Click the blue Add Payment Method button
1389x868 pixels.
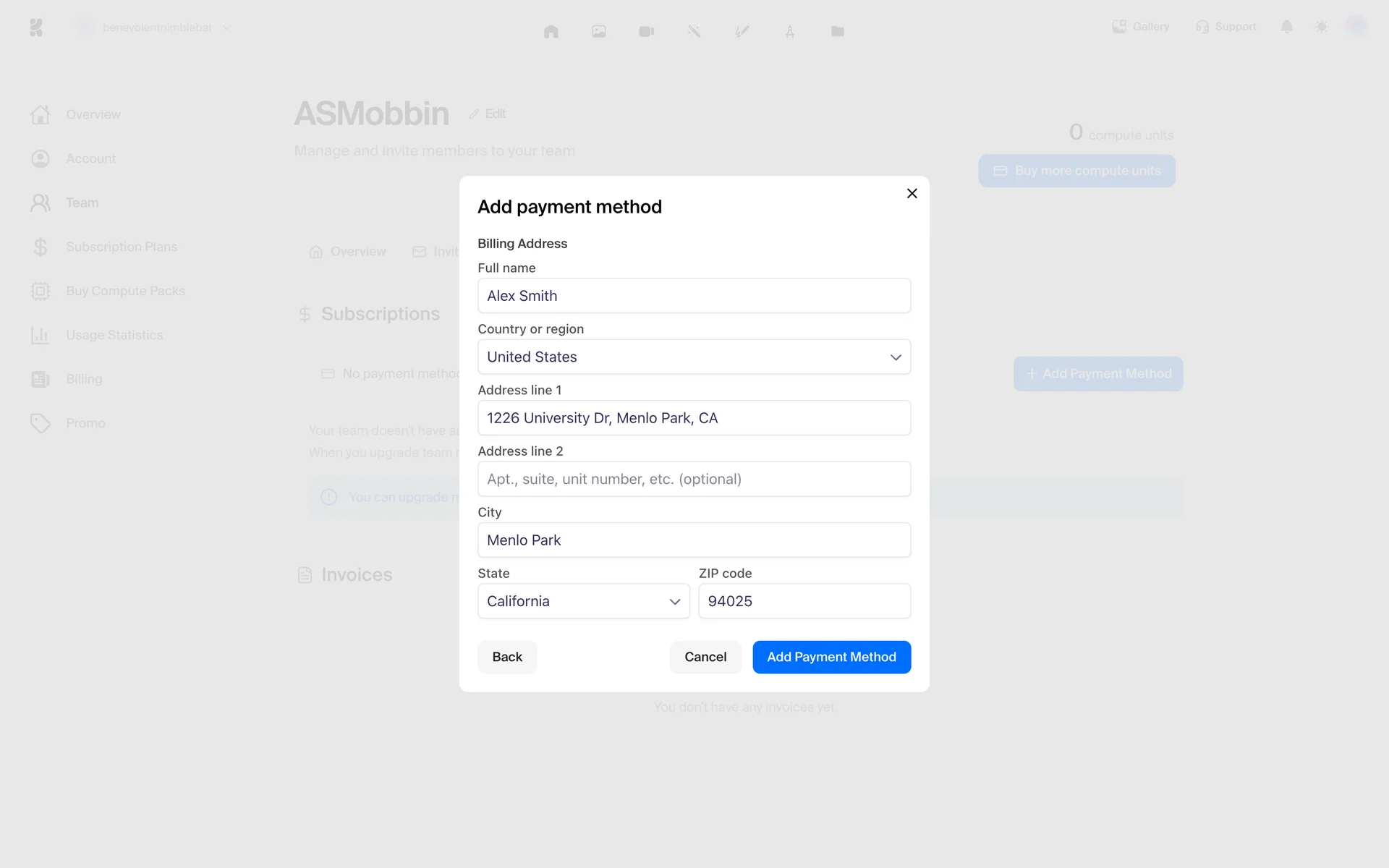[831, 657]
